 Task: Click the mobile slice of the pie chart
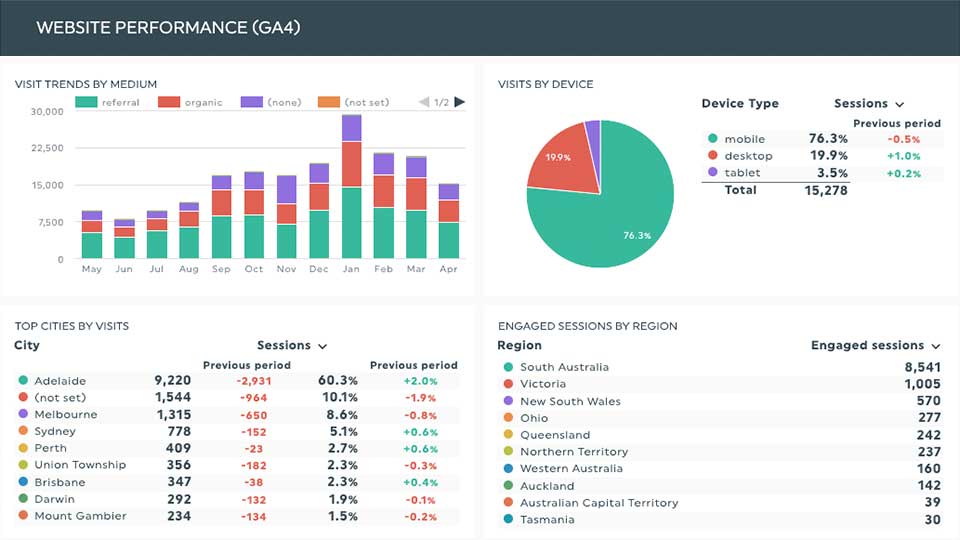pos(618,214)
